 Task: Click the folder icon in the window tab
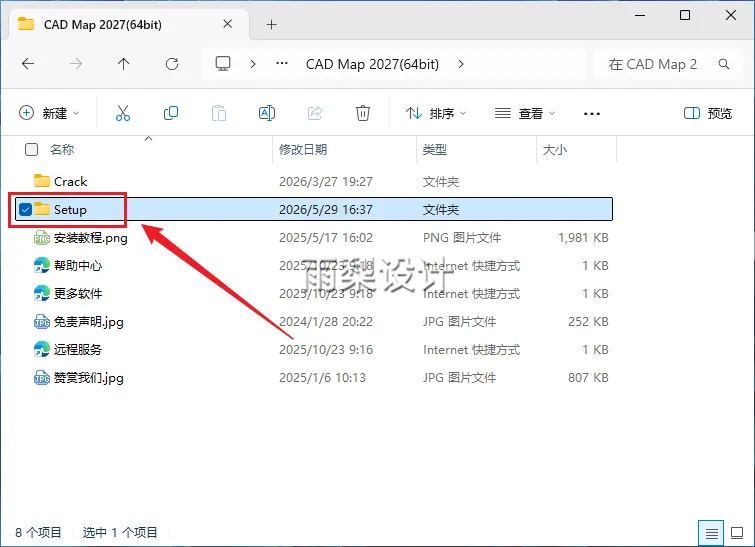tap(26, 24)
